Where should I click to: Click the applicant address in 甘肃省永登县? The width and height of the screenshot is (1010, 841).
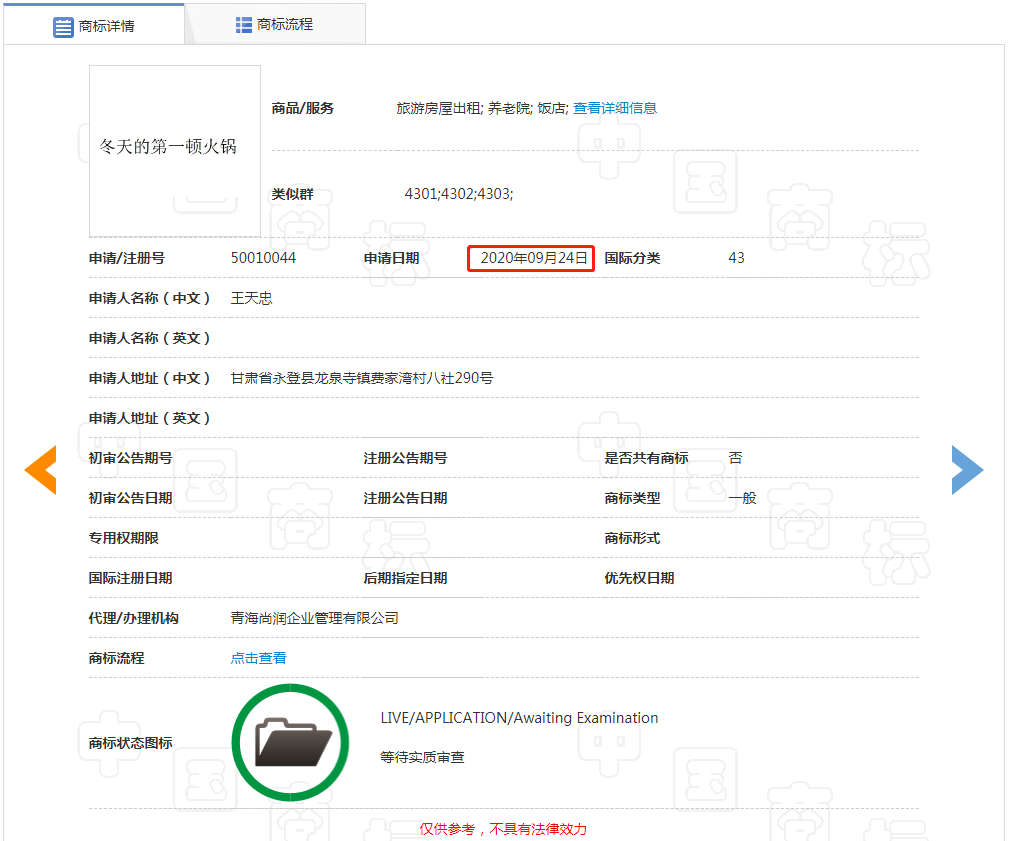tap(361, 378)
